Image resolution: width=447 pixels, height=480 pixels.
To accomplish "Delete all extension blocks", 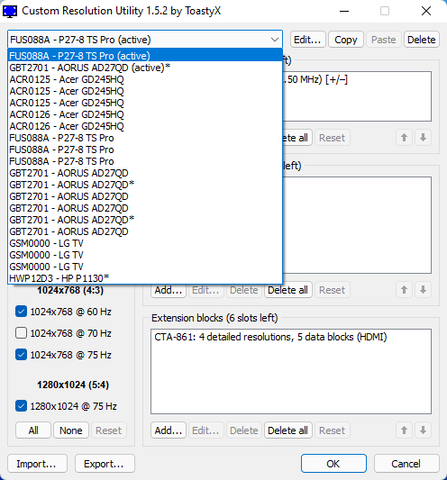I will coord(288,430).
